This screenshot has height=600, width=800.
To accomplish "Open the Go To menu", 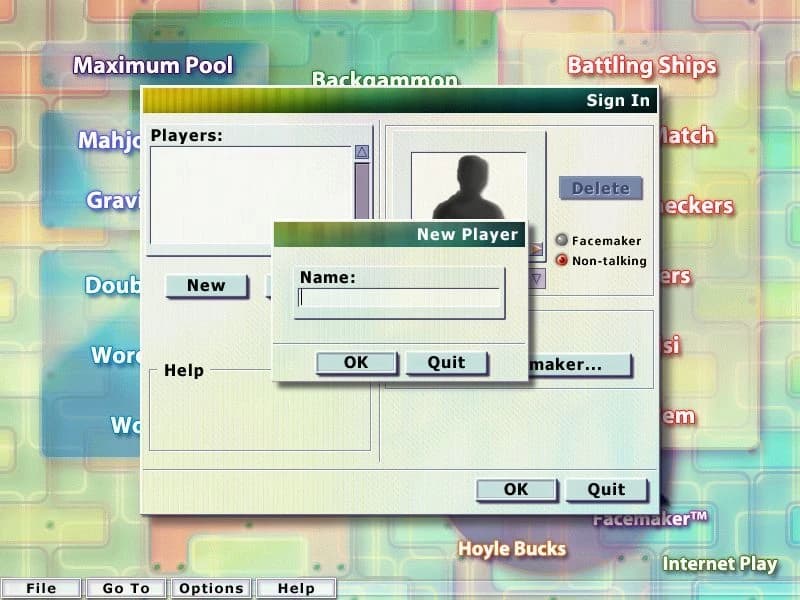I will point(124,588).
